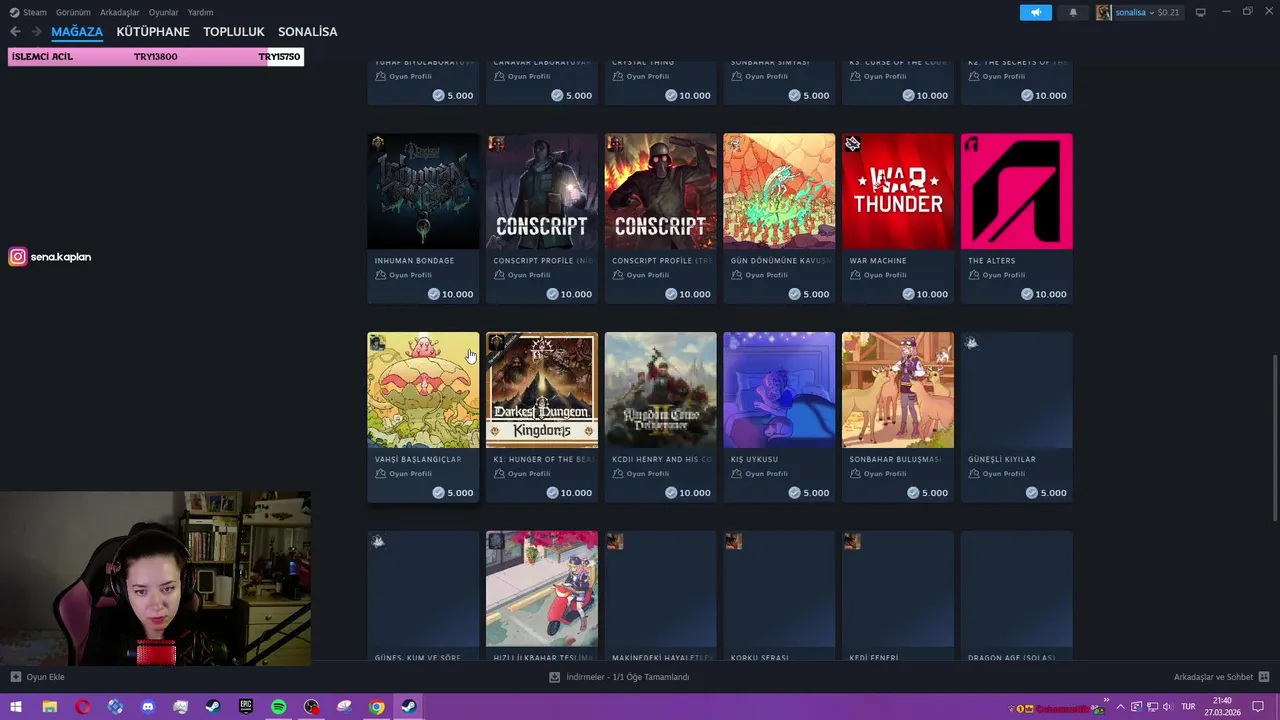
Task: Click the game badge icon on War Machine card
Action: pos(852,144)
